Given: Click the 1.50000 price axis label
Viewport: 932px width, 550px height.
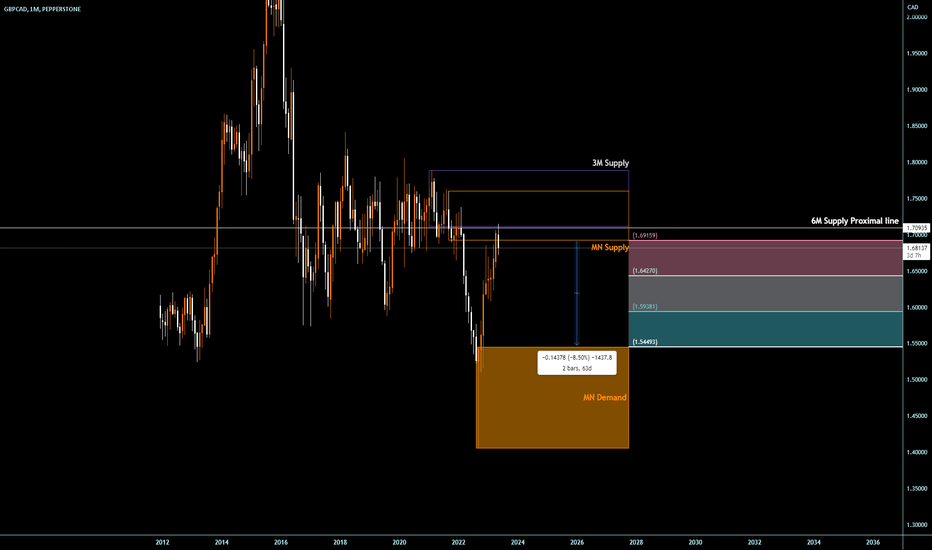Looking at the screenshot, I should click(917, 380).
